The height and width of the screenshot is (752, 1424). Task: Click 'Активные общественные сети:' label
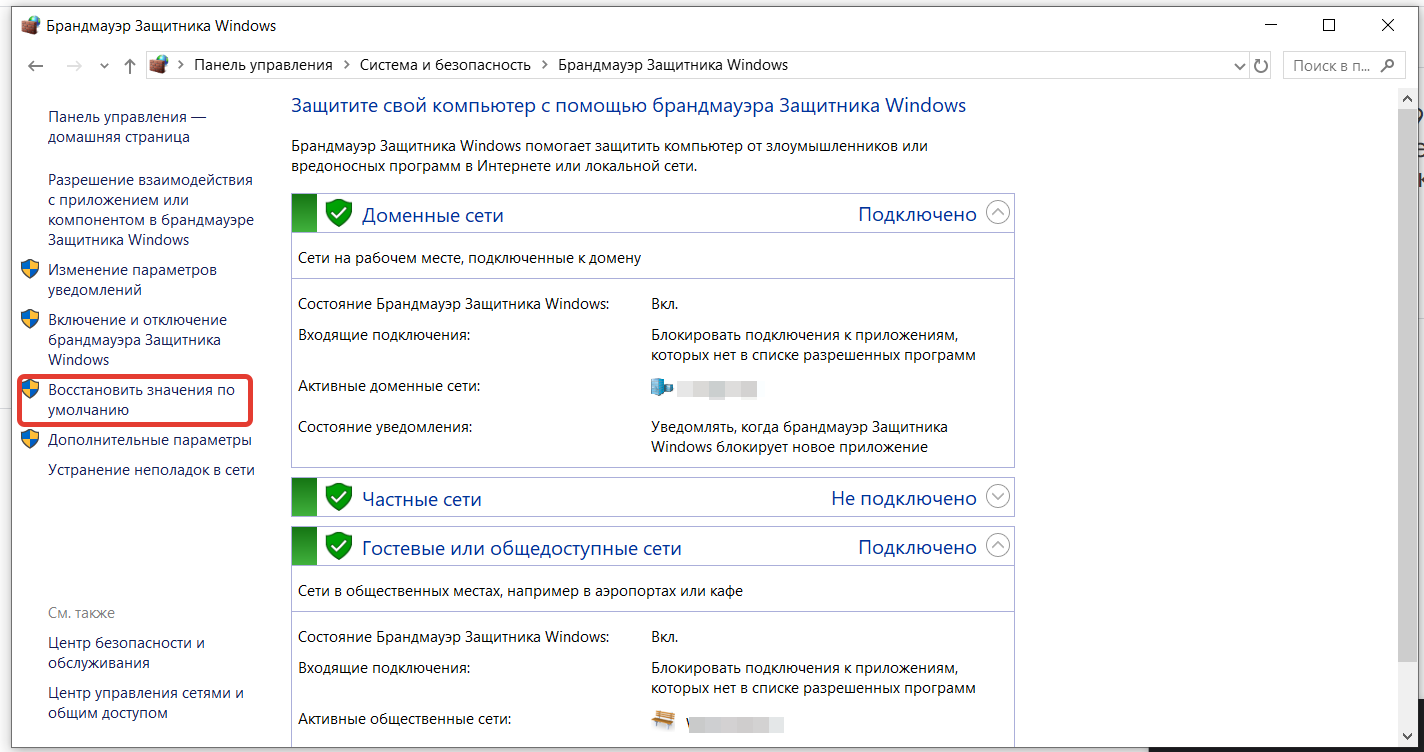tap(404, 718)
